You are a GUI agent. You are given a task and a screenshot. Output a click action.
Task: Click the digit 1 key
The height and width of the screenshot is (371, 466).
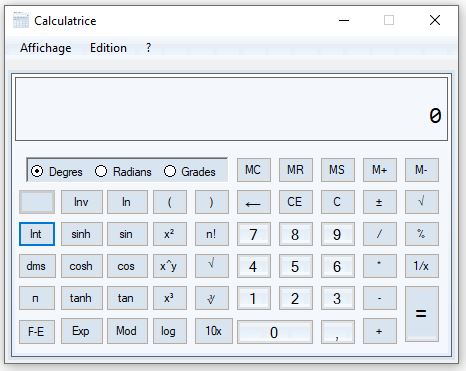click(x=254, y=298)
